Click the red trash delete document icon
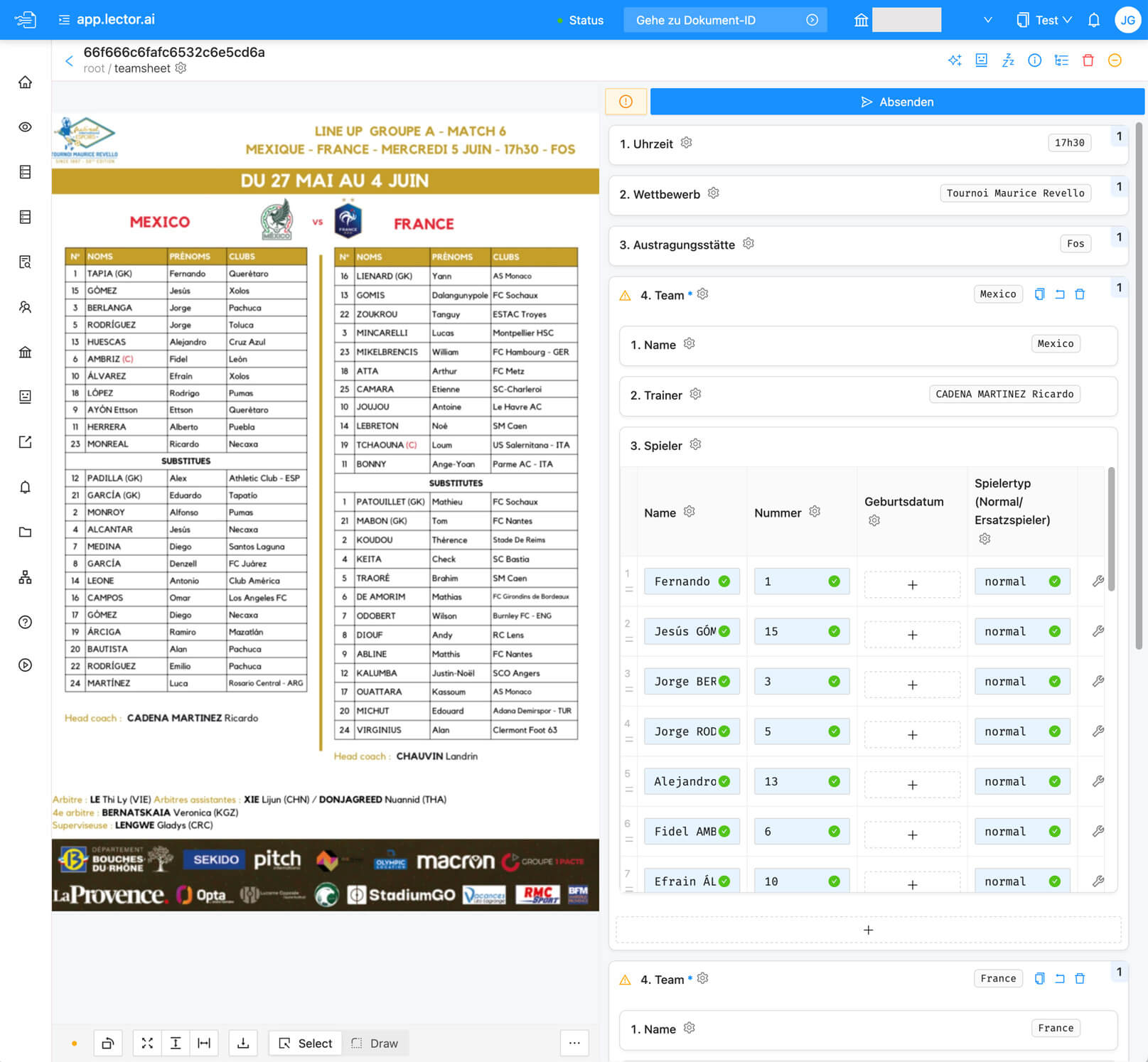This screenshot has width=1148, height=1062. tap(1088, 60)
